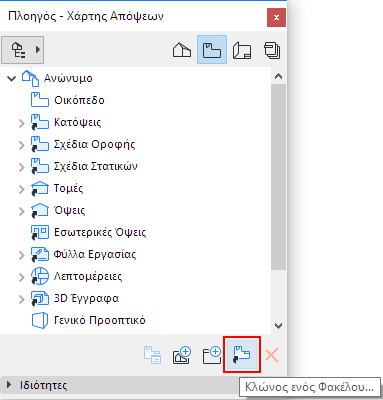Click the Σχέδια Οροφής folder icon
Viewport: 383px width, 400px height.
click(x=40, y=144)
